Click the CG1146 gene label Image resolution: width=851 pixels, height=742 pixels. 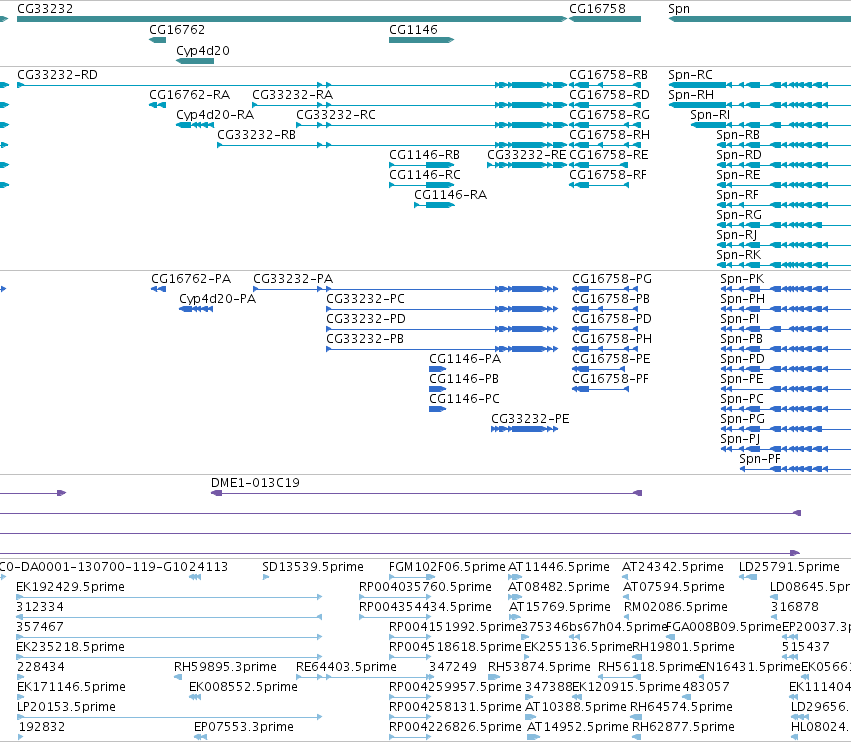(413, 30)
